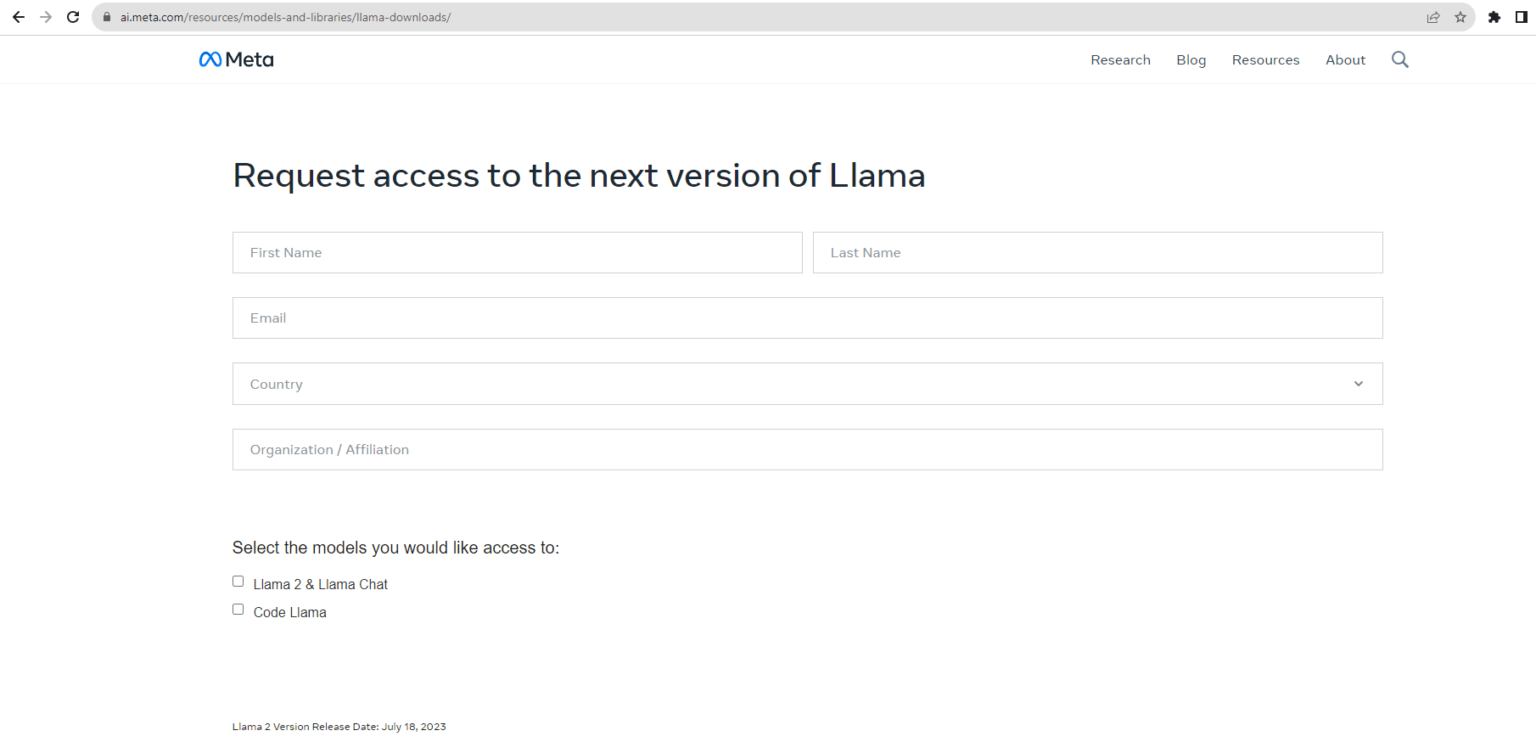This screenshot has width=1536, height=742.
Task: Click the bookmark star icon
Action: coord(1460,17)
